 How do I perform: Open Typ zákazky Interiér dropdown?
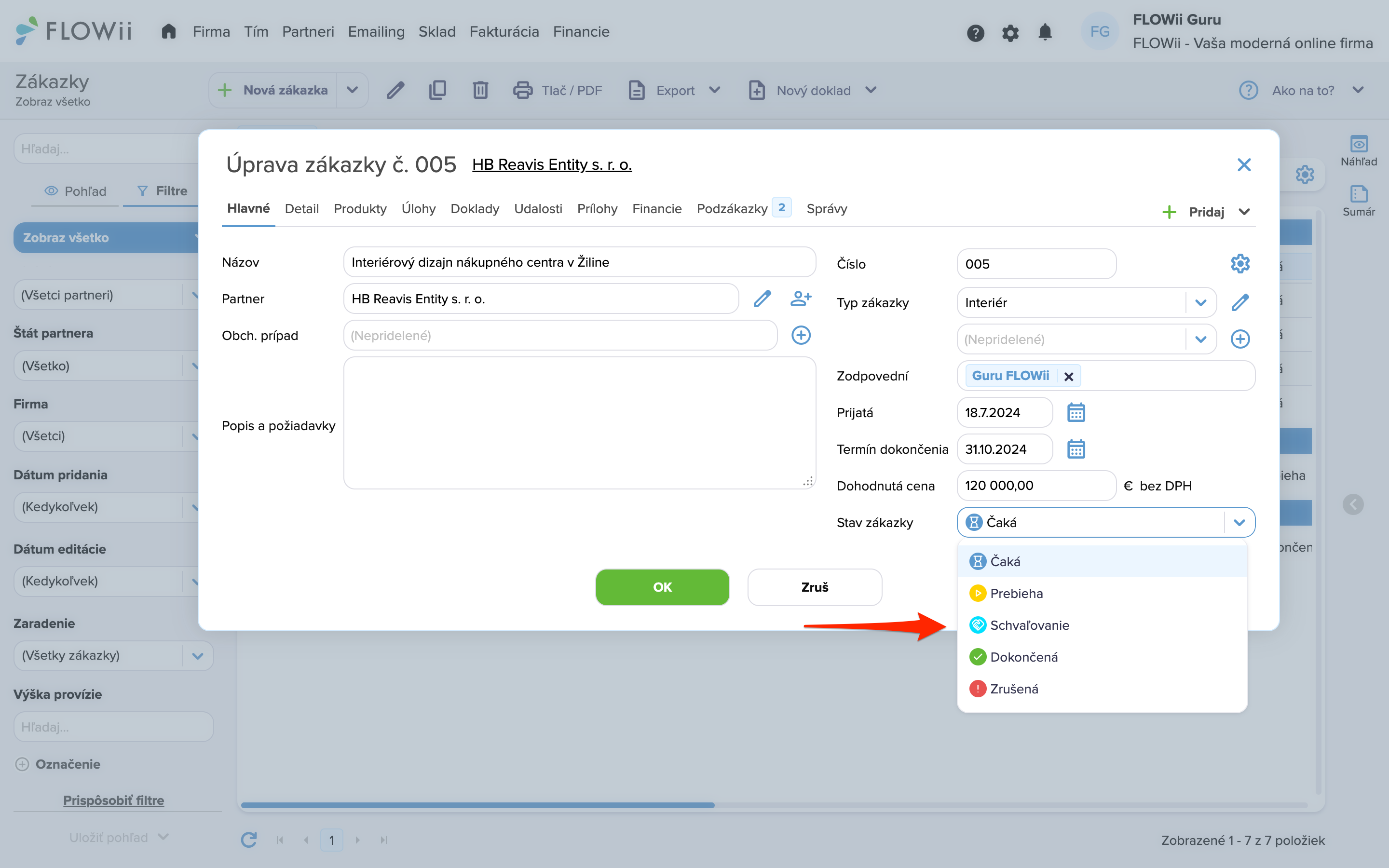click(x=1201, y=302)
